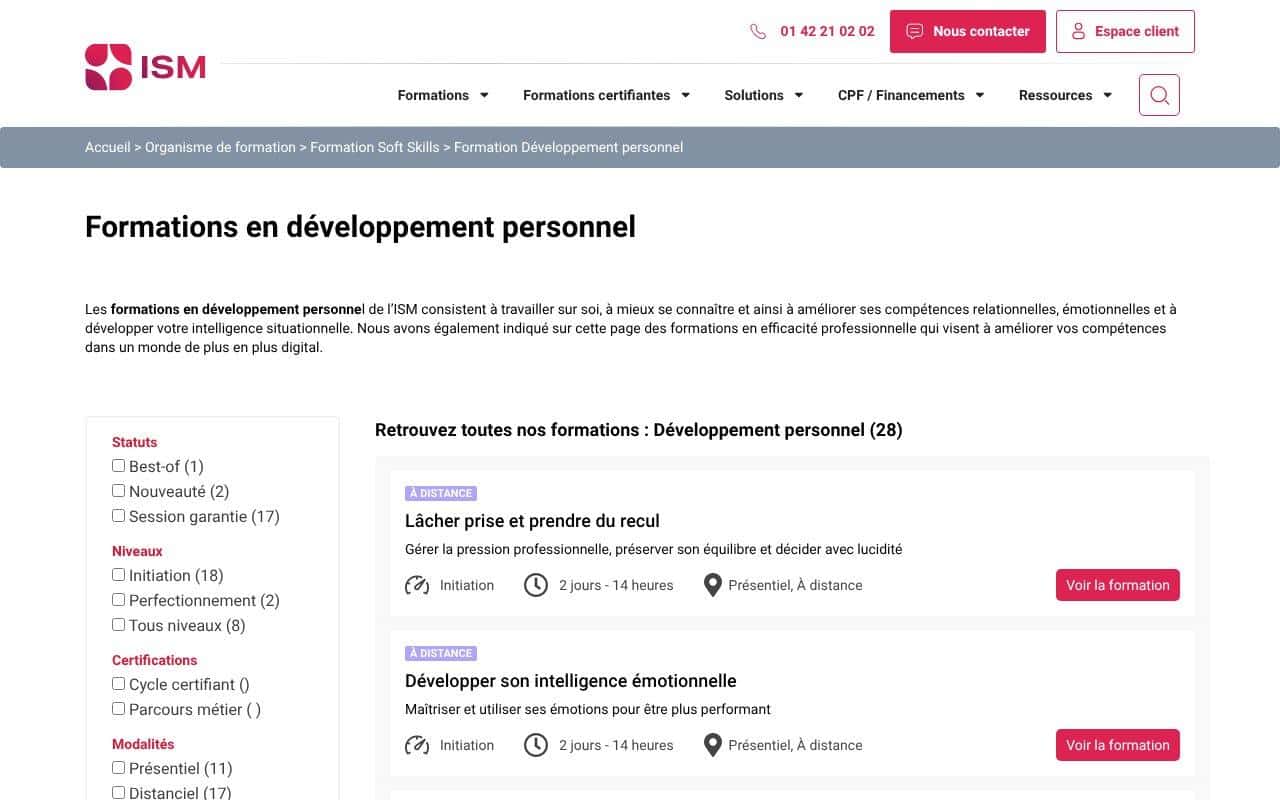Viewport: 1280px width, 800px height.
Task: Enable the Nouveauté filter
Action: point(119,491)
